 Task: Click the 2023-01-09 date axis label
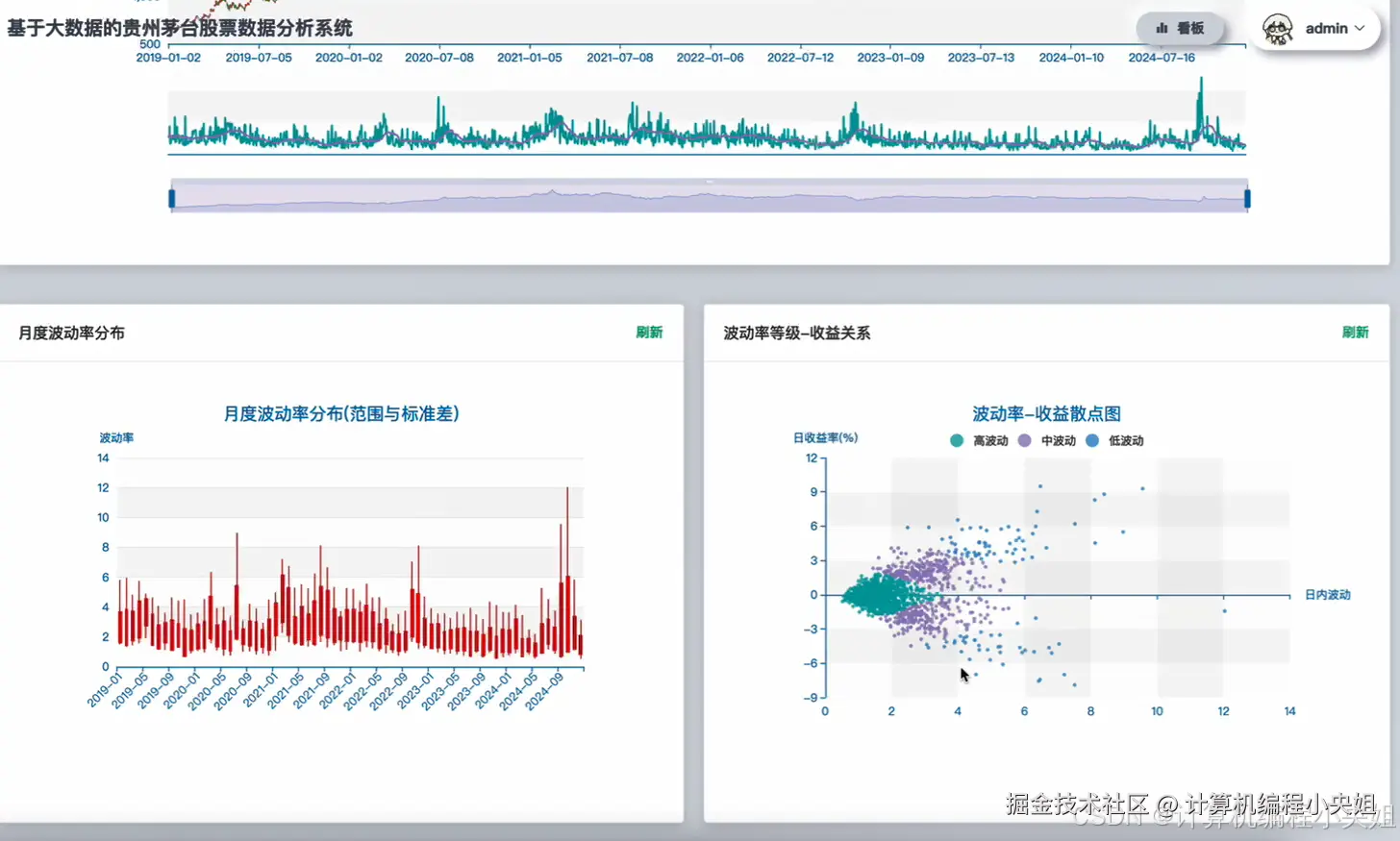pyautogui.click(x=890, y=58)
